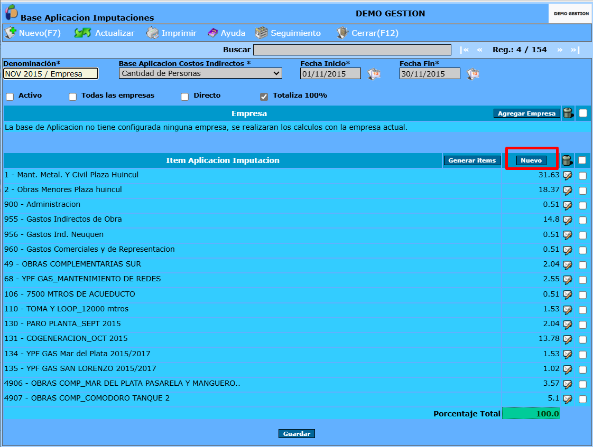Viewport: 593px width, 447px height.
Task: Jump to first record arrow
Action: click(464, 50)
